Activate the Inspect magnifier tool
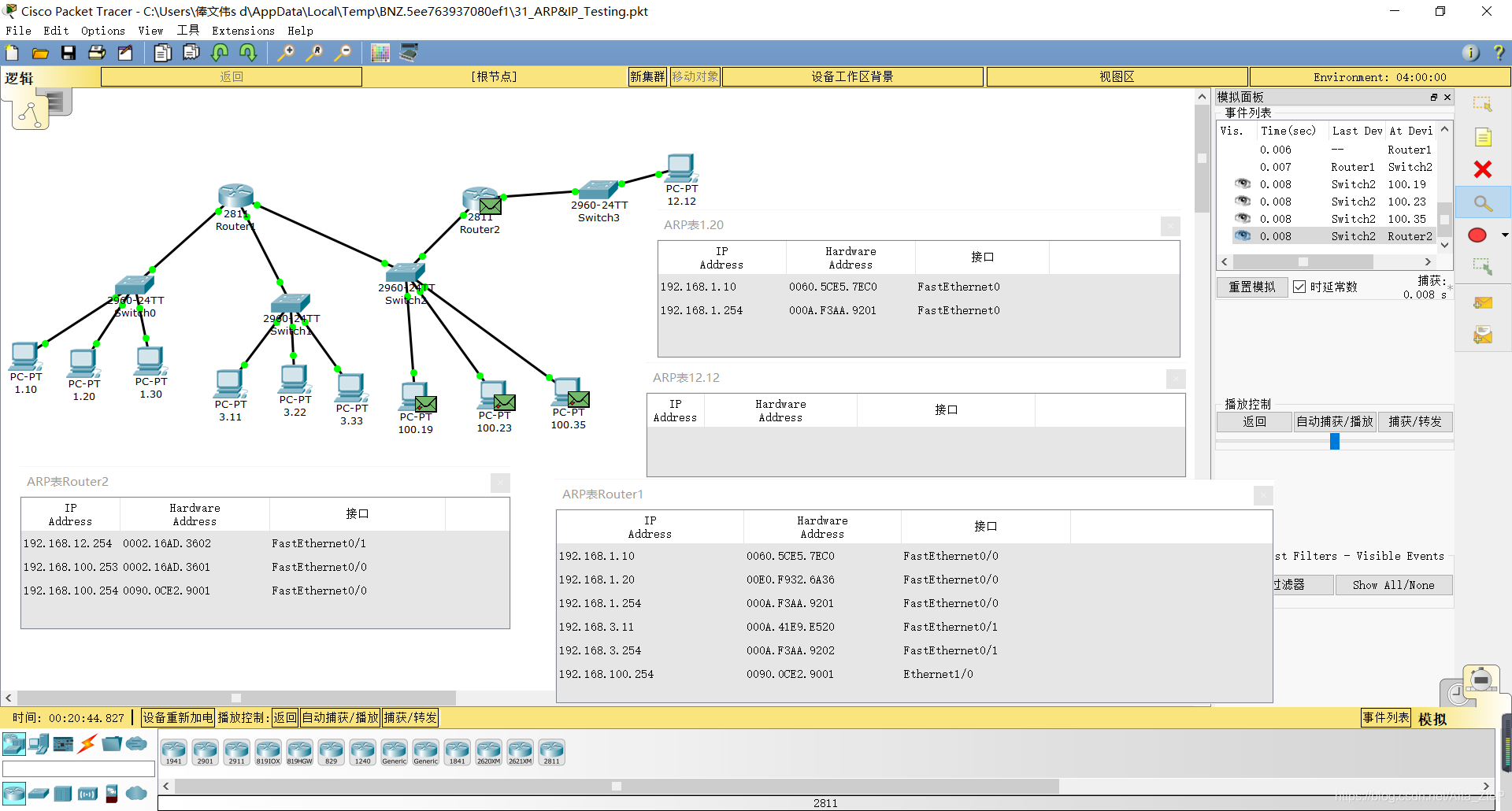 [x=1483, y=203]
